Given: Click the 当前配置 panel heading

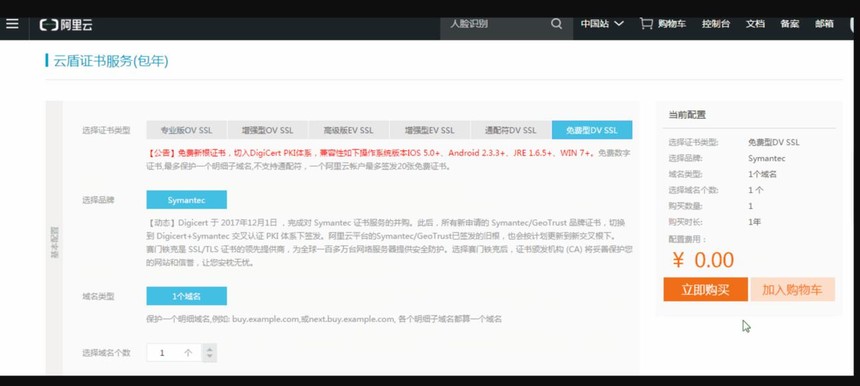Looking at the screenshot, I should [x=687, y=115].
